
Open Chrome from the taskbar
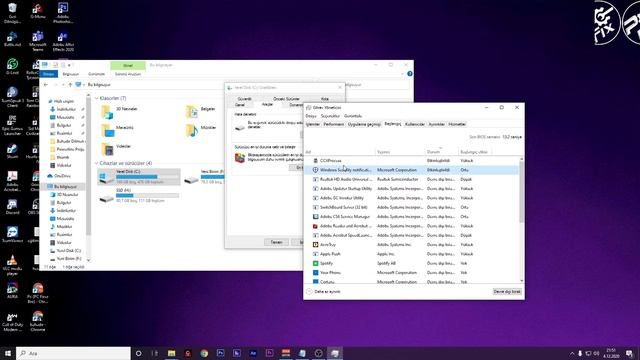pyautogui.click(x=204, y=353)
